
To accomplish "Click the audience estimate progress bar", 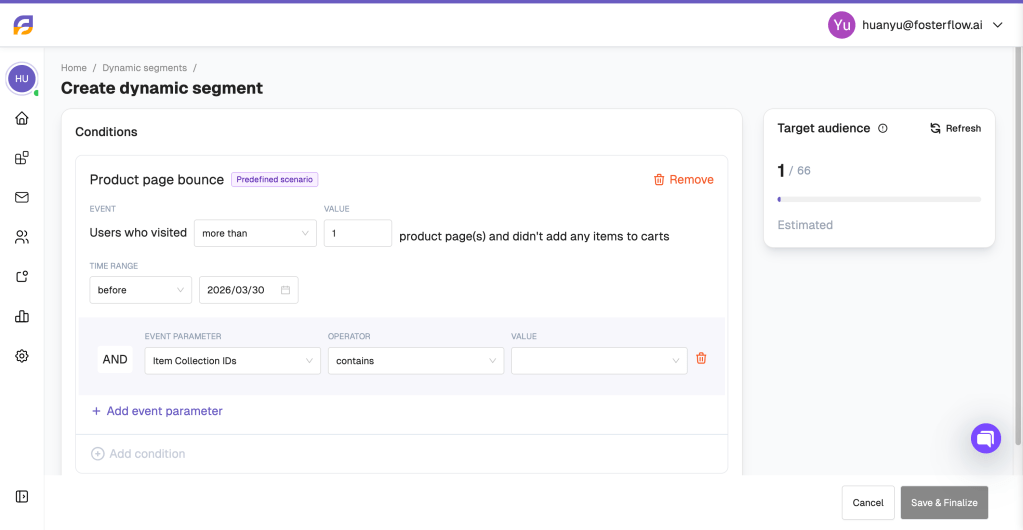I will [x=879, y=199].
